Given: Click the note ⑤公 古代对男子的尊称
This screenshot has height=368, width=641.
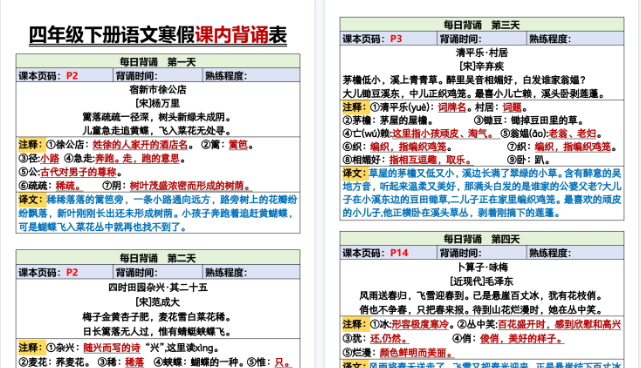Looking at the screenshot, I should pos(69,172).
